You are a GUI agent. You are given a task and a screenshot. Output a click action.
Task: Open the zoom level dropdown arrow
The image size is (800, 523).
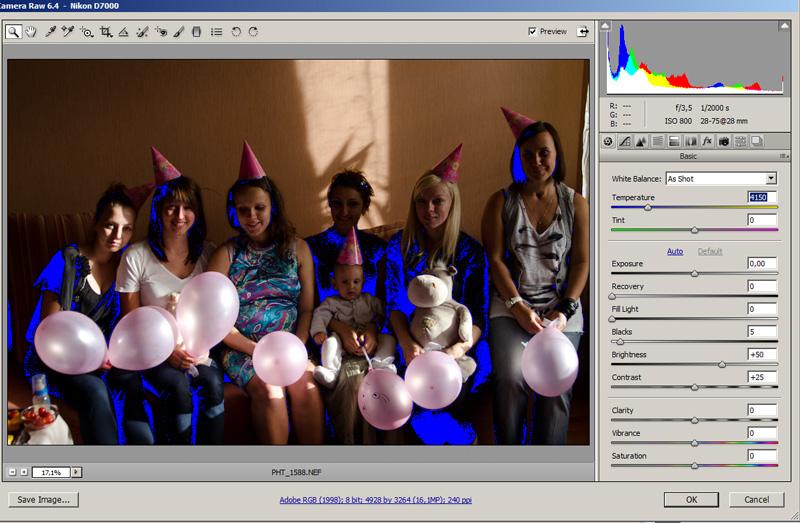[77, 472]
